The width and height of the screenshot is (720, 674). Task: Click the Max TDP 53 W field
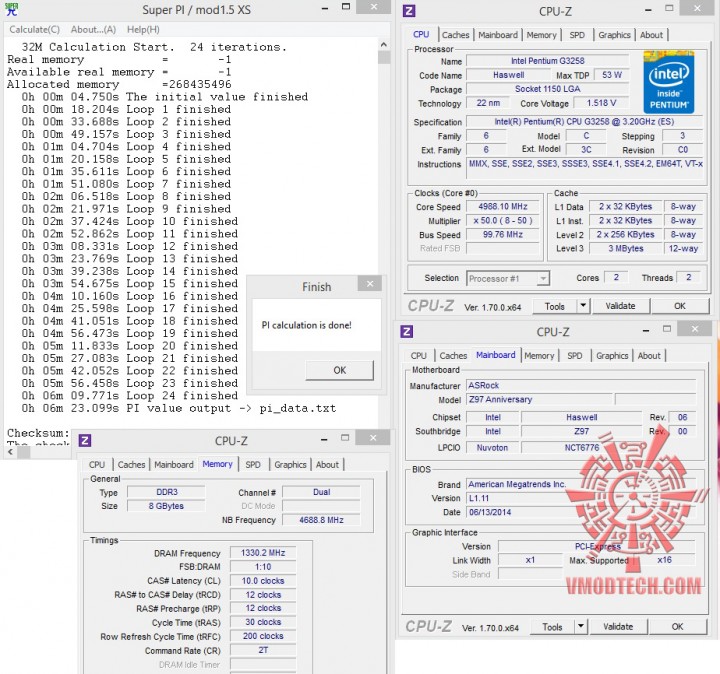tap(612, 74)
